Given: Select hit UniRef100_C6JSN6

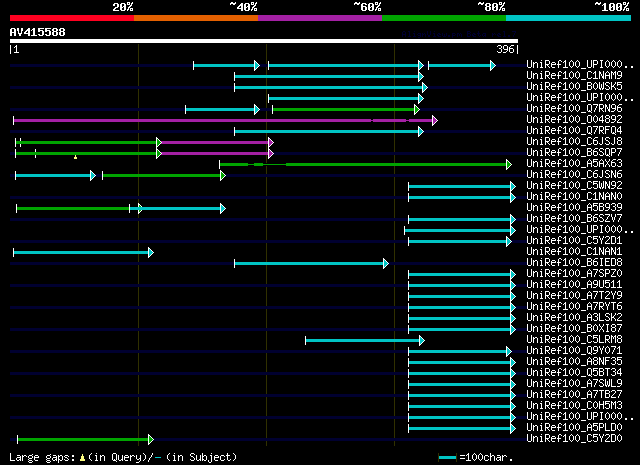Looking at the screenshot, I should pyautogui.click(x=574, y=175).
